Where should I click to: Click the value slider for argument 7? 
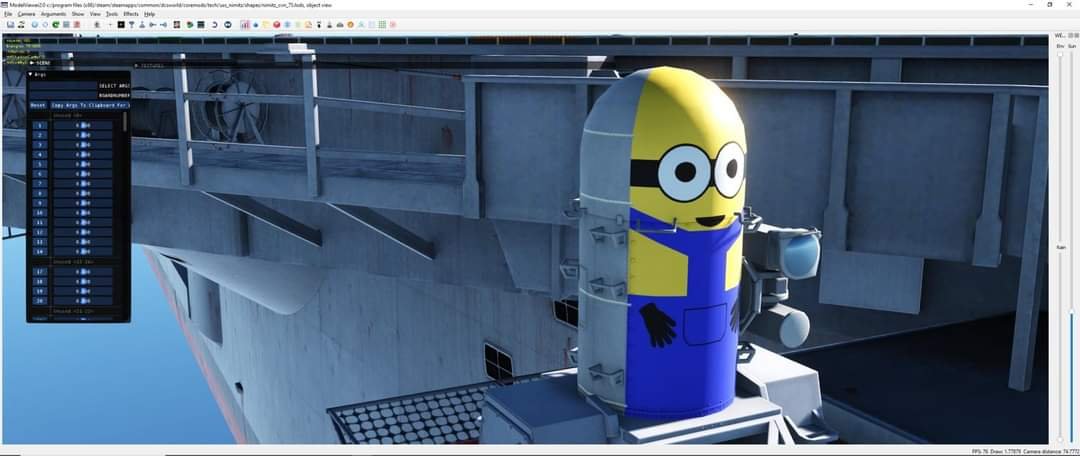pyautogui.click(x=83, y=184)
